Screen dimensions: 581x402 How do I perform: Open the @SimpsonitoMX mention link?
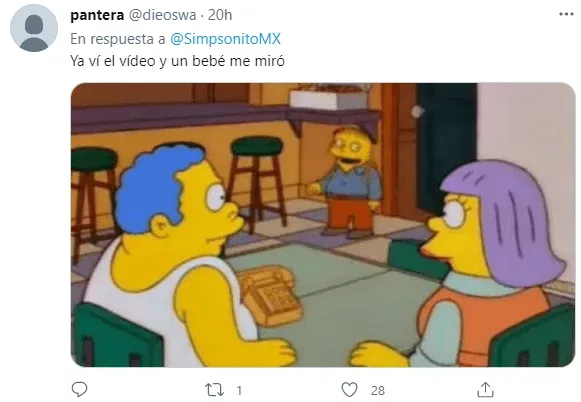(x=225, y=39)
